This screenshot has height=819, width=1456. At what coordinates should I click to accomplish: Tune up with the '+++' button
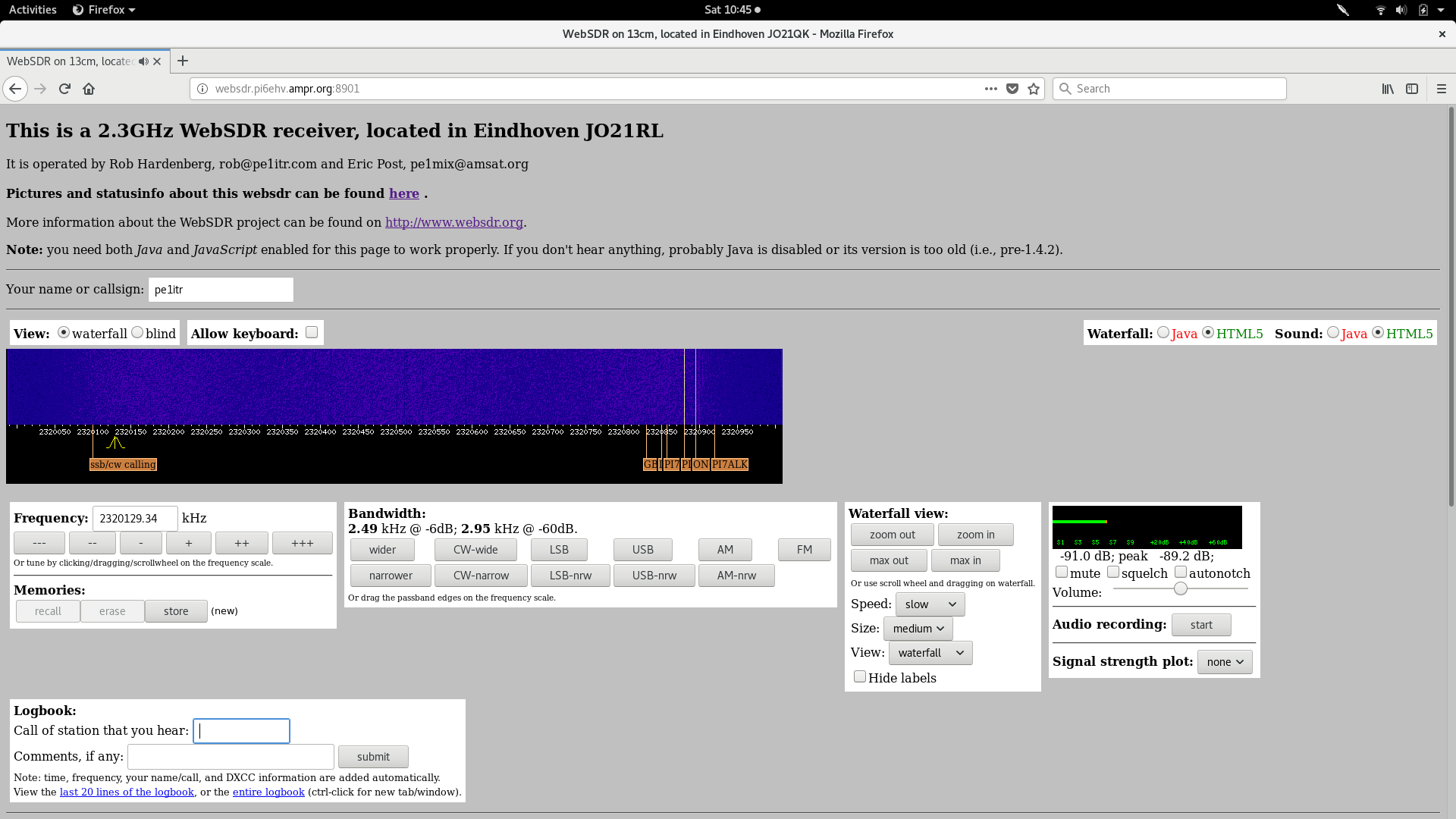point(303,543)
